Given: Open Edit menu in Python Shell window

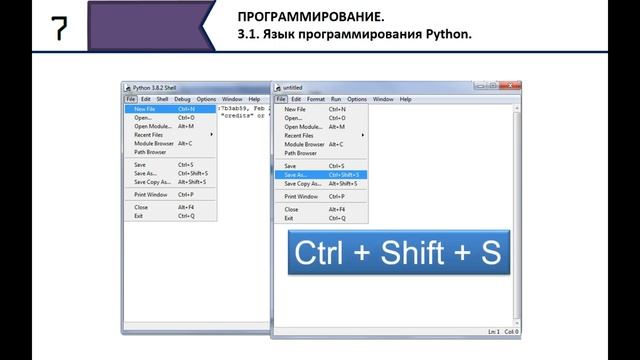Looking at the screenshot, I should coord(145,99).
